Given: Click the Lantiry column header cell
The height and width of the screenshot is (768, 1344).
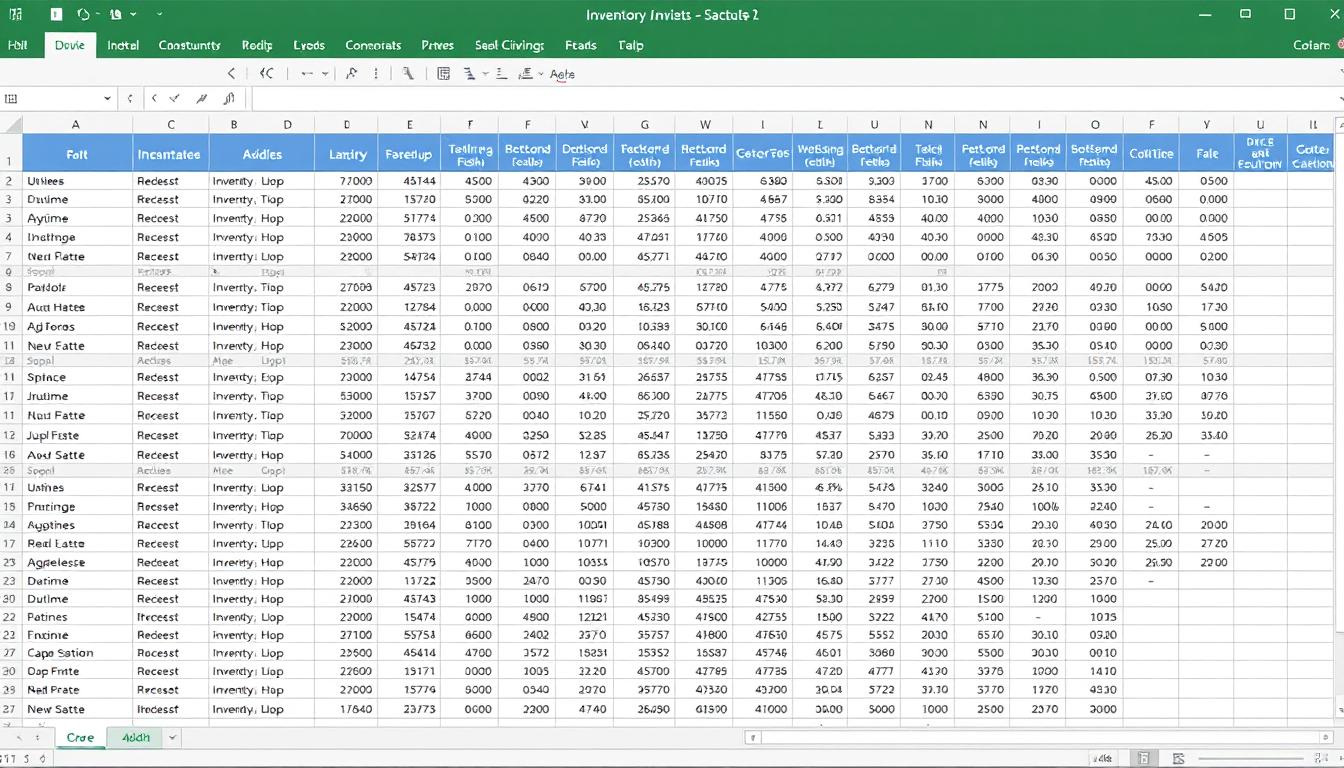Looking at the screenshot, I should [347, 154].
